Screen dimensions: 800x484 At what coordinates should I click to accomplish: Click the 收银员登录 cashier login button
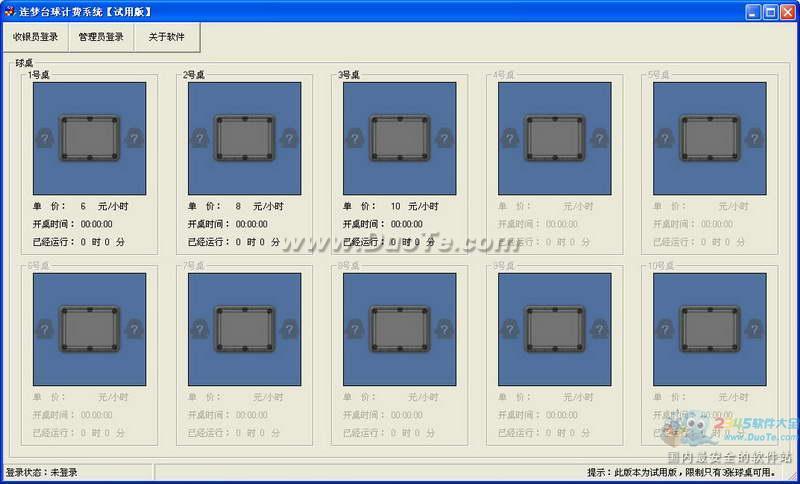pos(36,37)
